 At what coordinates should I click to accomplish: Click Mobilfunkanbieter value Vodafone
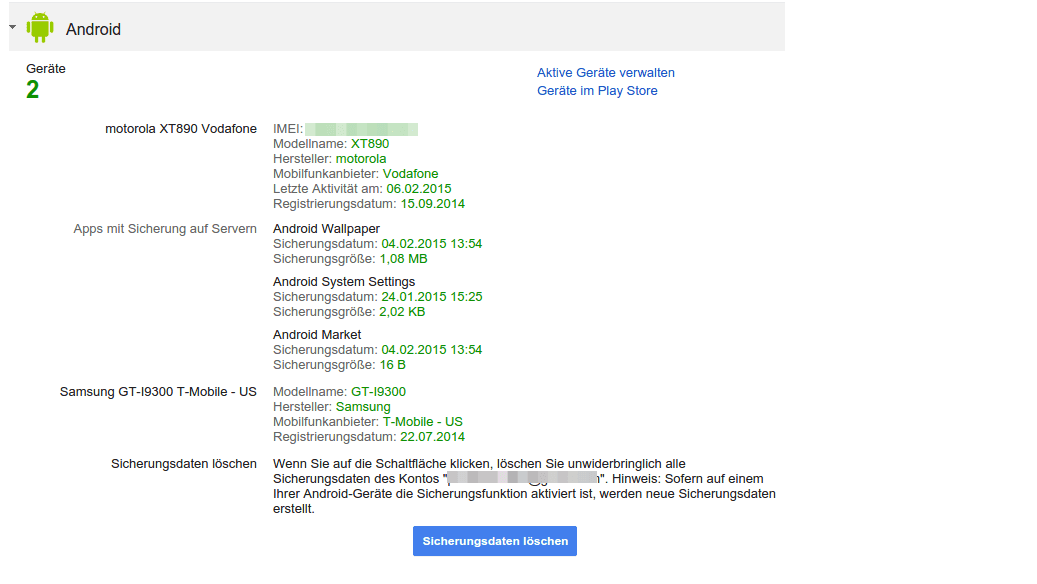click(410, 174)
